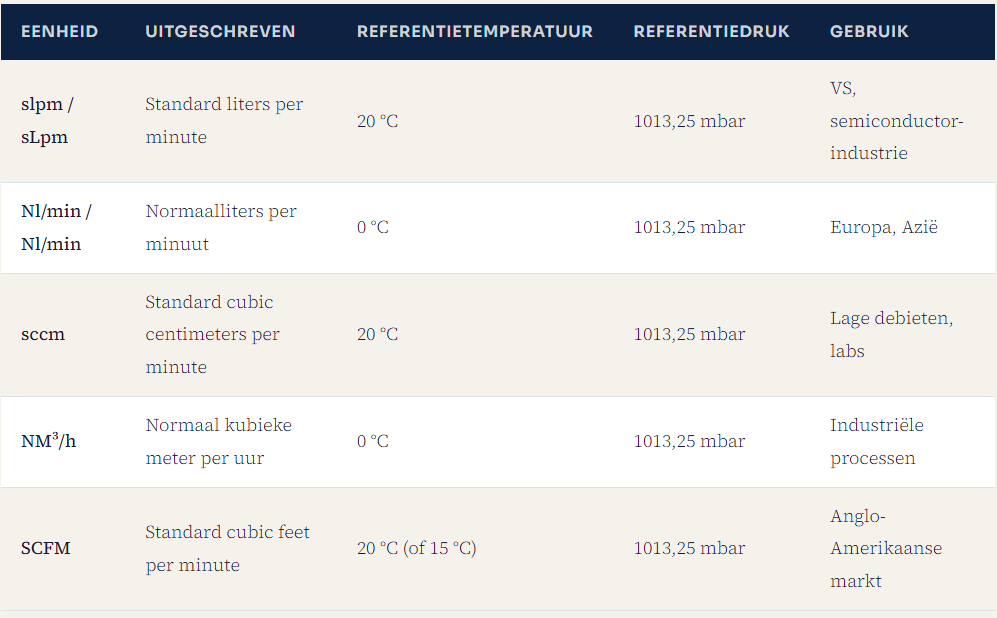
Task: Select the slpm / sLpm unit cell
Action: pyautogui.click(x=47, y=121)
